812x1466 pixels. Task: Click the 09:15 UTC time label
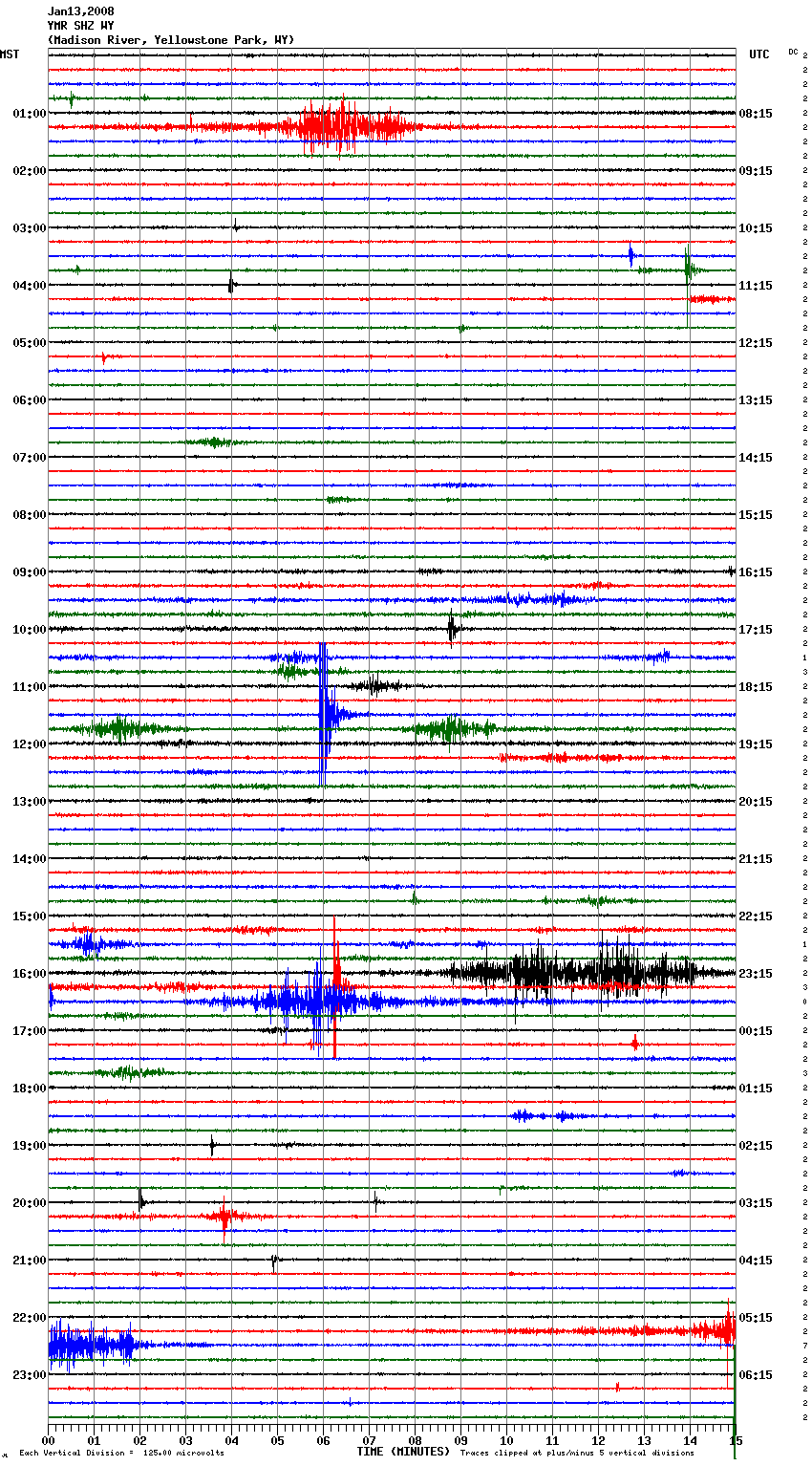coord(756,171)
